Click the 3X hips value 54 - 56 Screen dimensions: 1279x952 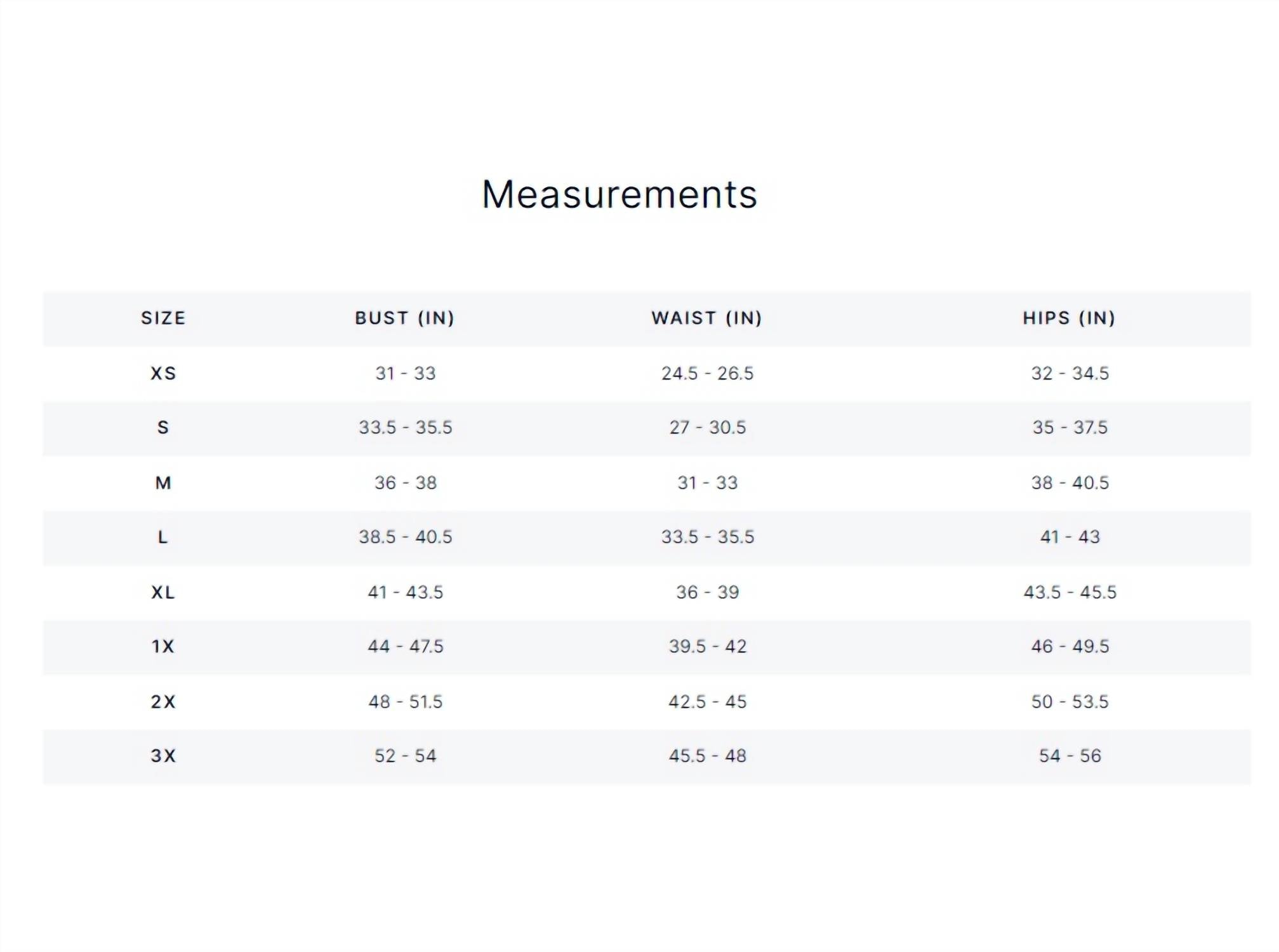click(1070, 756)
